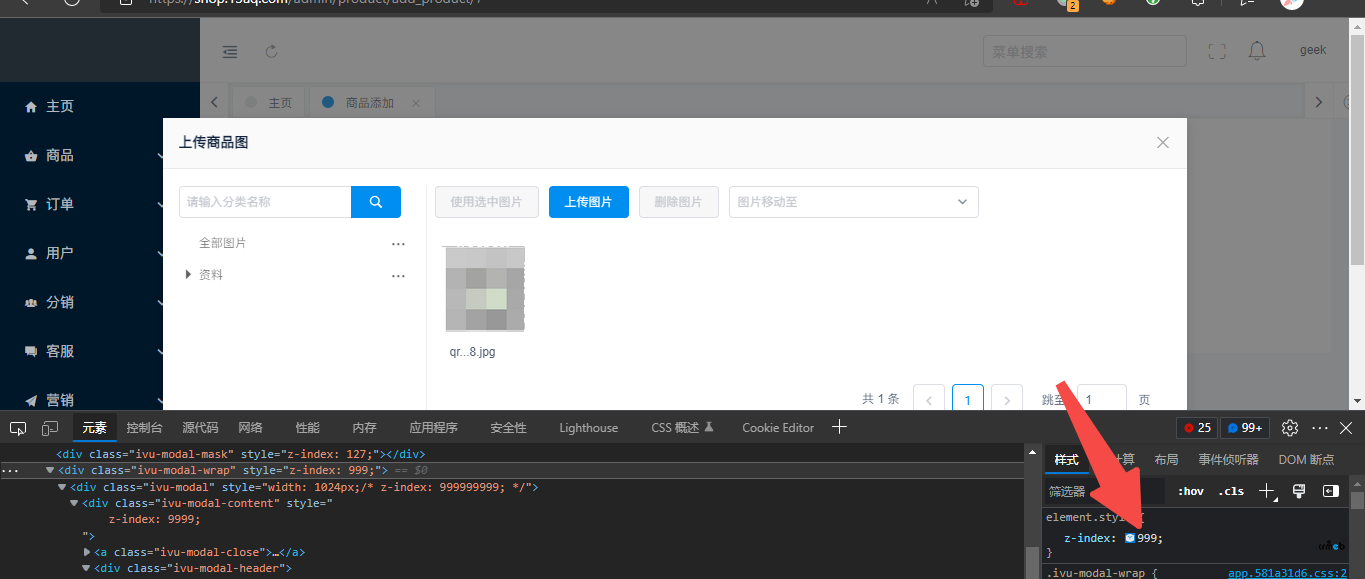Open the 图片移动至 dropdown
This screenshot has width=1365, height=579.
click(x=853, y=202)
